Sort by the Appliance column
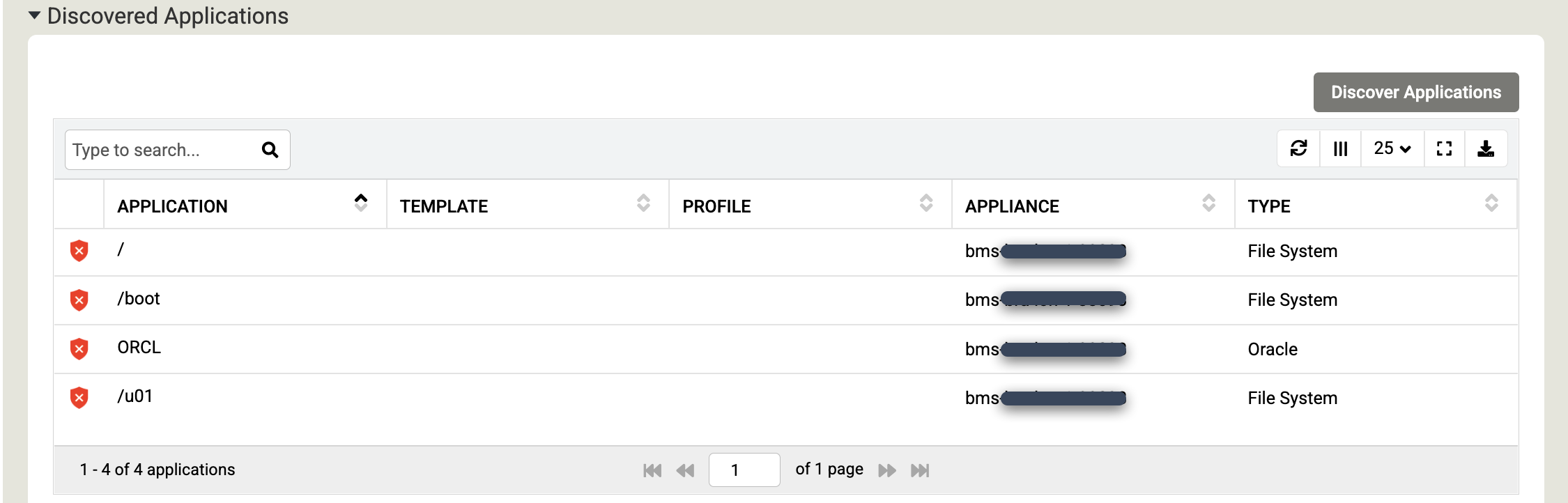Image resolution: width=1568 pixels, height=503 pixels. [1208, 203]
